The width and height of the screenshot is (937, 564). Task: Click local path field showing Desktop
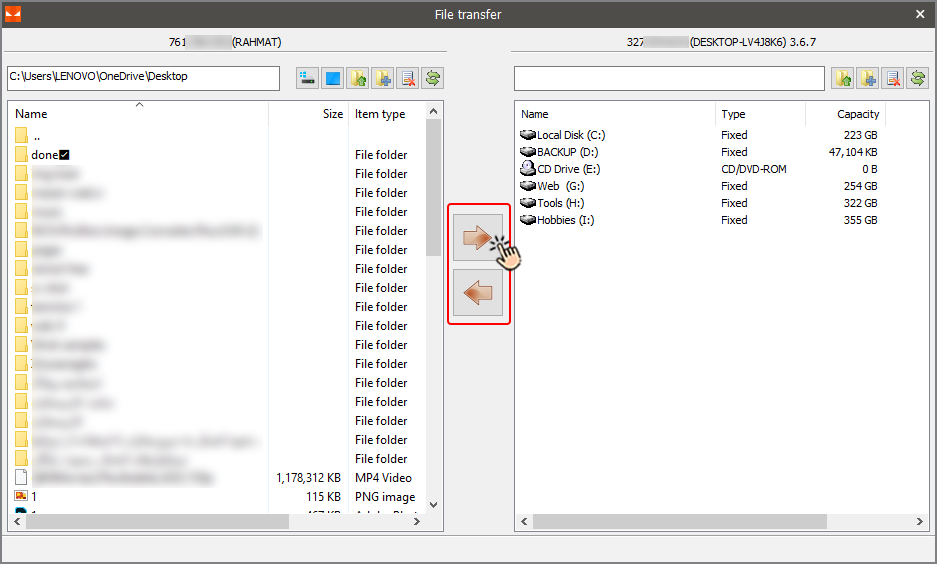point(143,78)
